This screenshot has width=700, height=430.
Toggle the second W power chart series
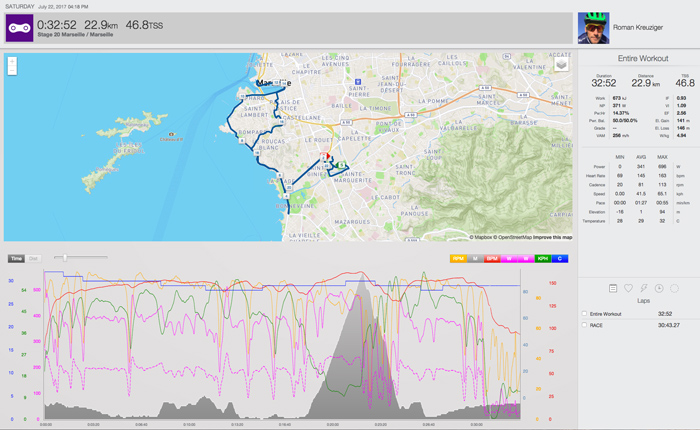click(525, 259)
